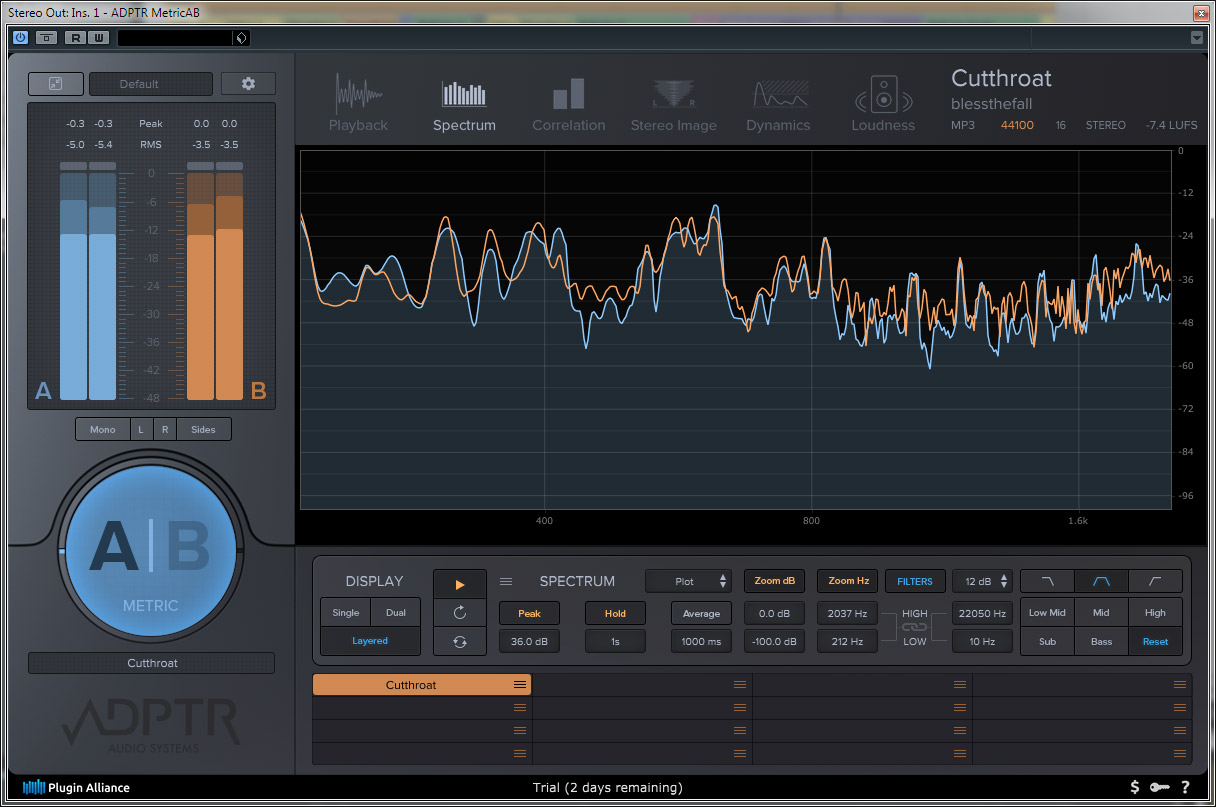Click the orange play icon
The height and width of the screenshot is (807, 1216).
460,584
